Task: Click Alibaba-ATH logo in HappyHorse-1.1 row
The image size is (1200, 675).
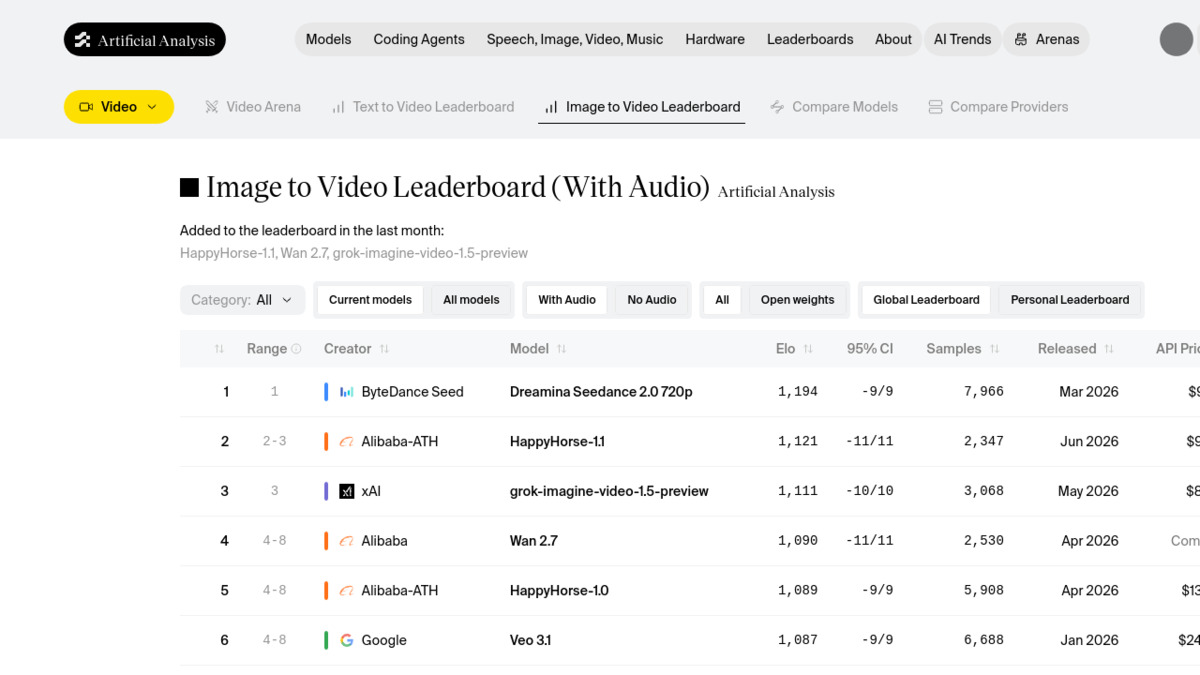Action: pyautogui.click(x=347, y=441)
